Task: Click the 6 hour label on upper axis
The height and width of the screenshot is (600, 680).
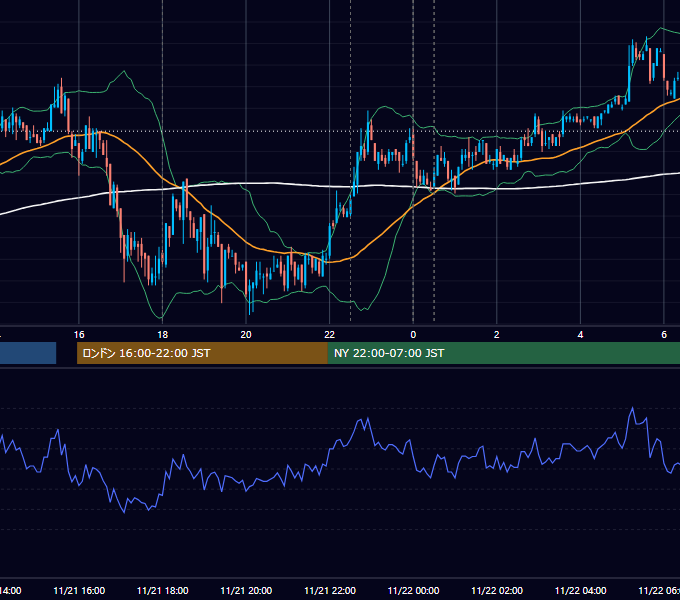Action: 664,335
